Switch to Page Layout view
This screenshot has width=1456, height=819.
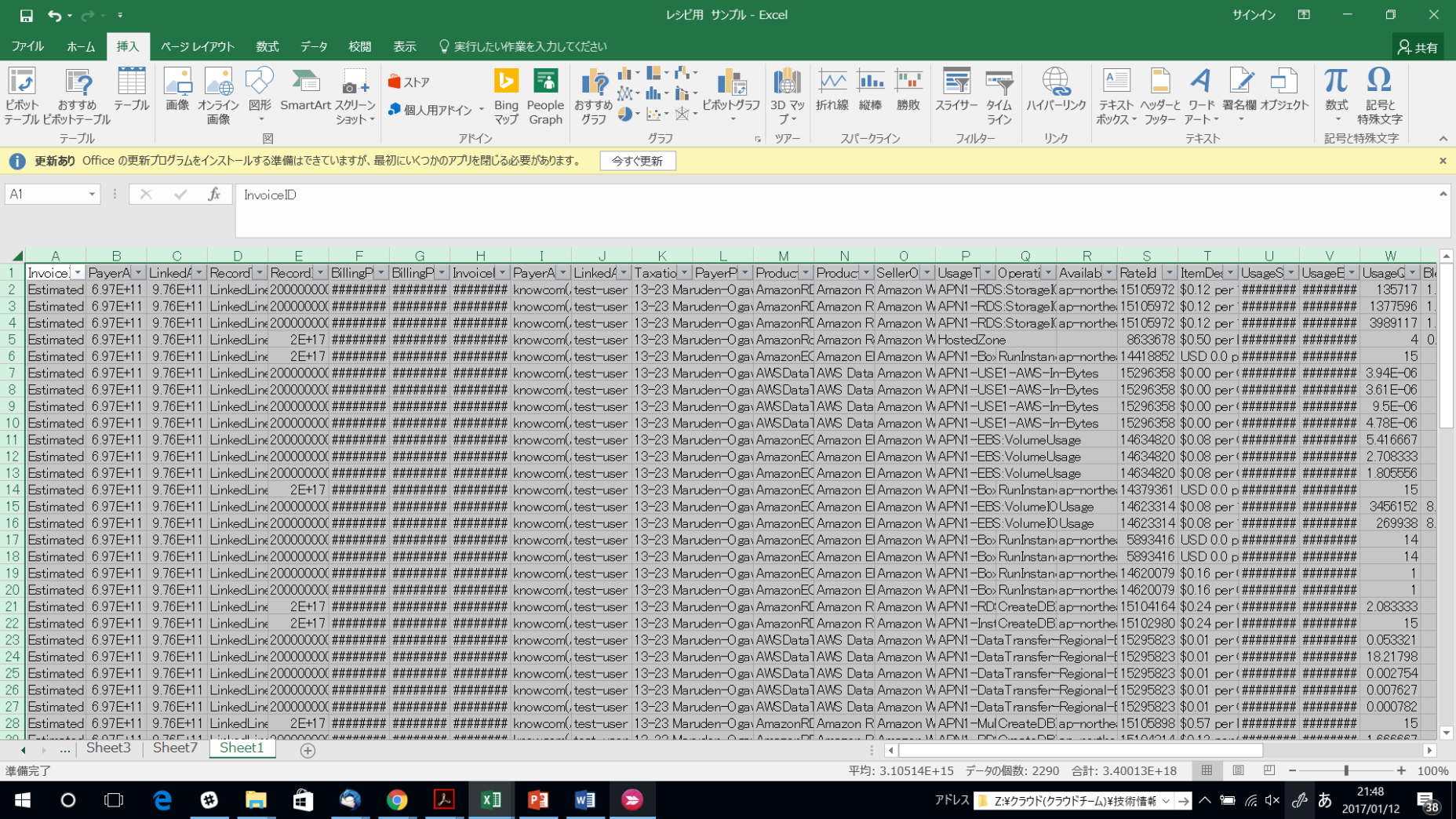click(x=1238, y=770)
